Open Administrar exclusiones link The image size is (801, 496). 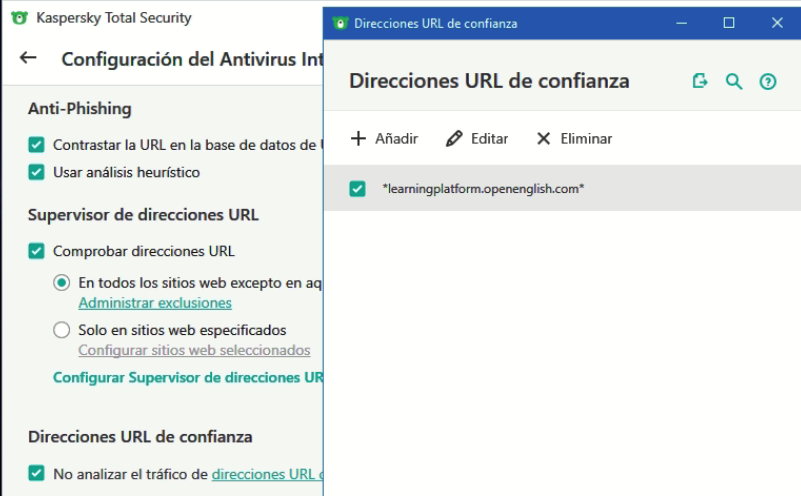[155, 303]
